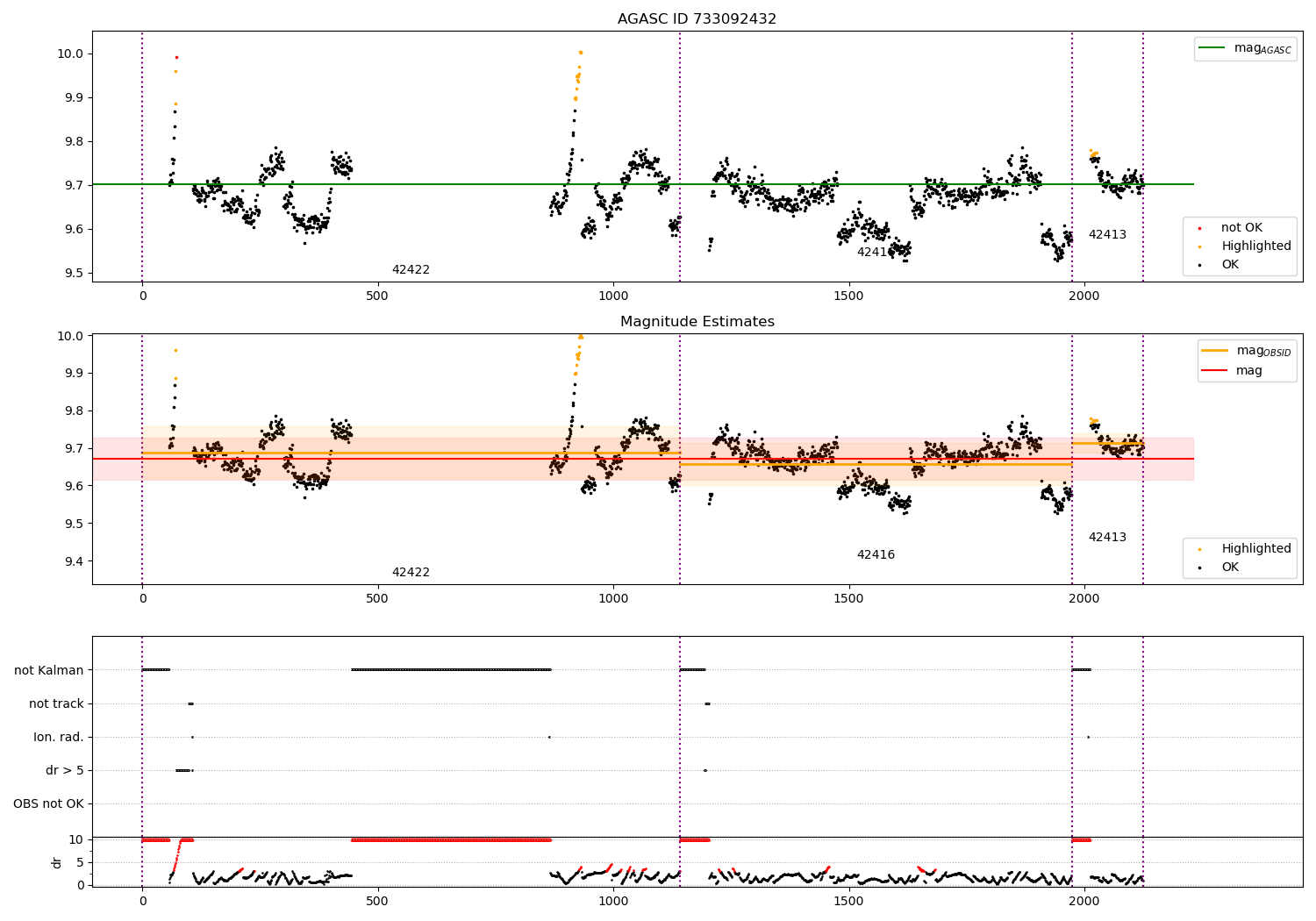The height and width of the screenshot is (921, 1316).
Task: Select the red "mag" legend entry
Action: click(x=1232, y=371)
